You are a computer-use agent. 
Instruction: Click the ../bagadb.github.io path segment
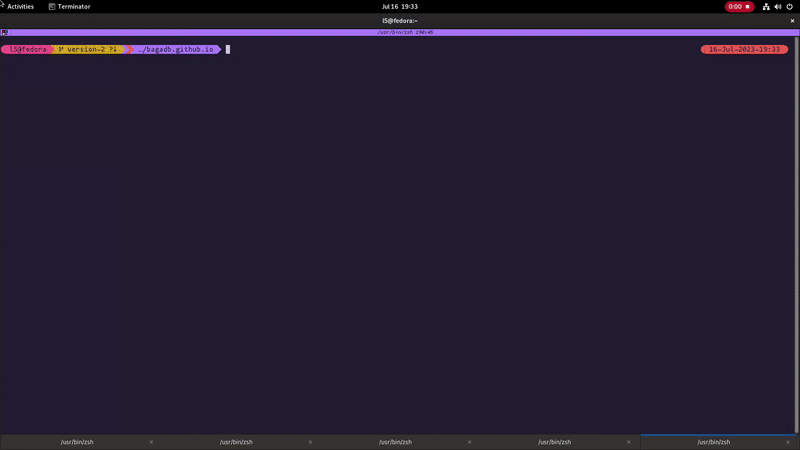[176, 49]
